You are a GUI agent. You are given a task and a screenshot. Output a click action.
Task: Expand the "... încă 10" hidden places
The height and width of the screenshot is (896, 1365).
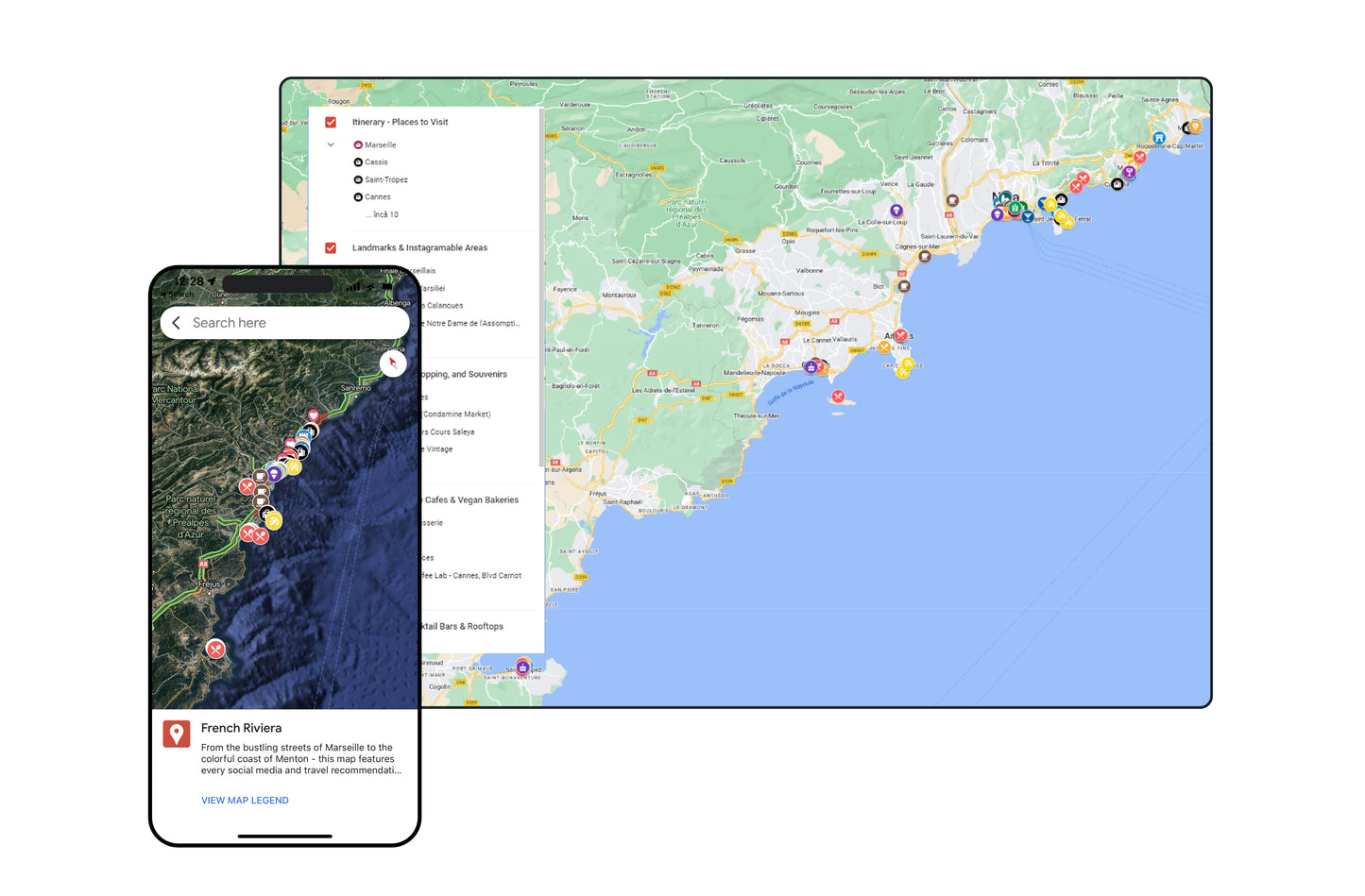381,214
